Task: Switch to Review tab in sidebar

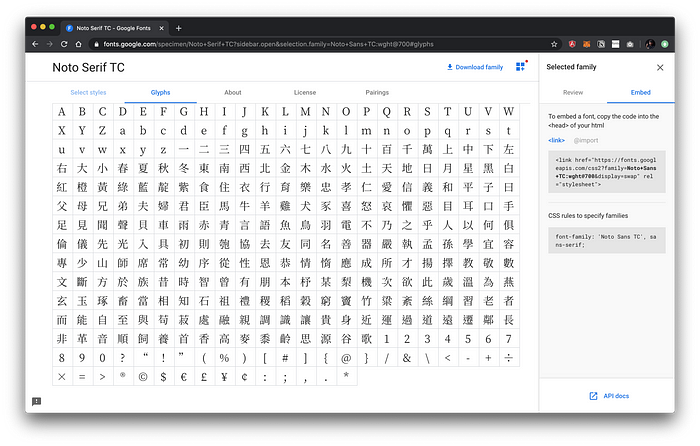Action: [573, 92]
